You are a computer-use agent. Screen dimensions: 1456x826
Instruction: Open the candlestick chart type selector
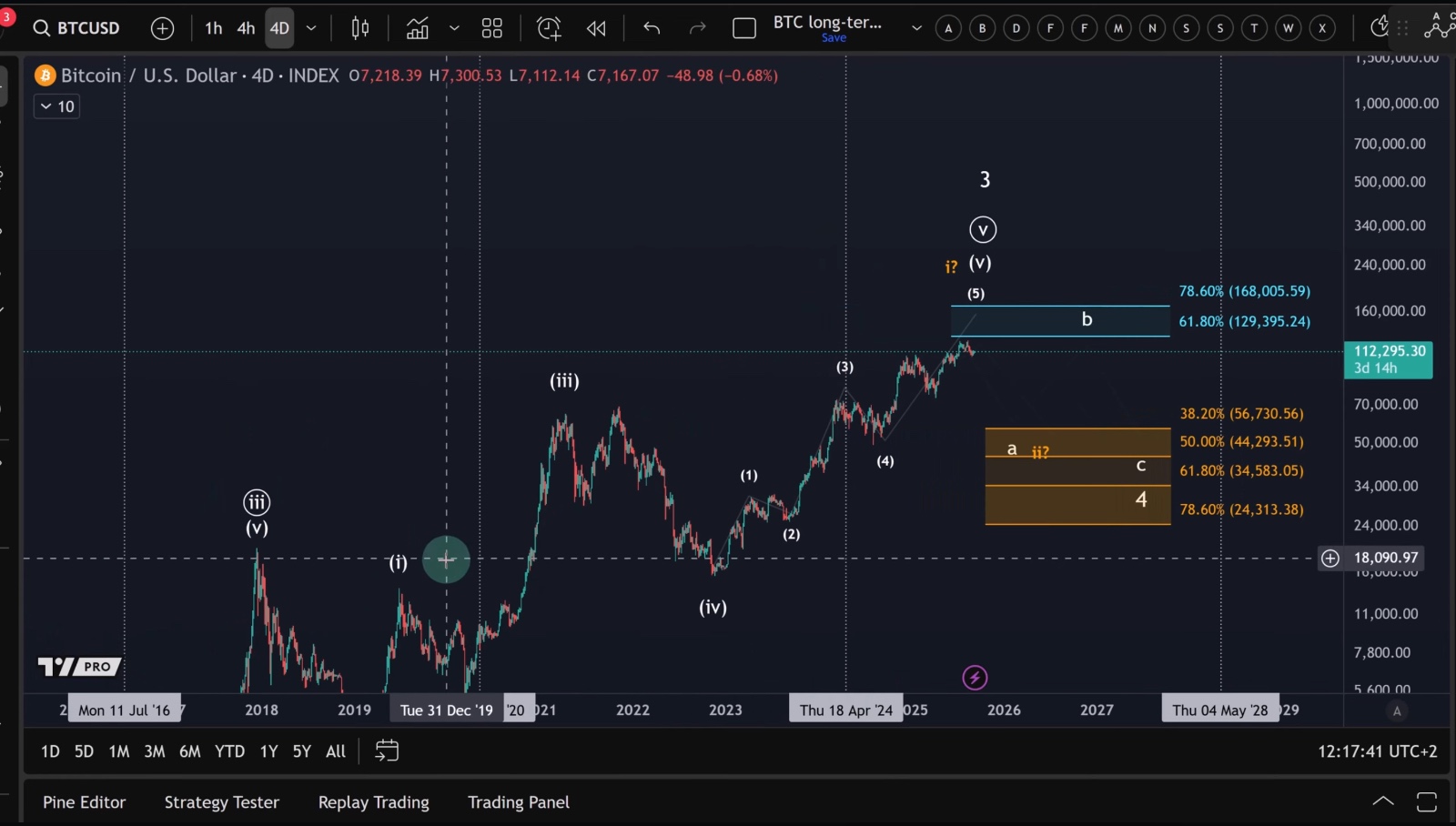tap(360, 28)
